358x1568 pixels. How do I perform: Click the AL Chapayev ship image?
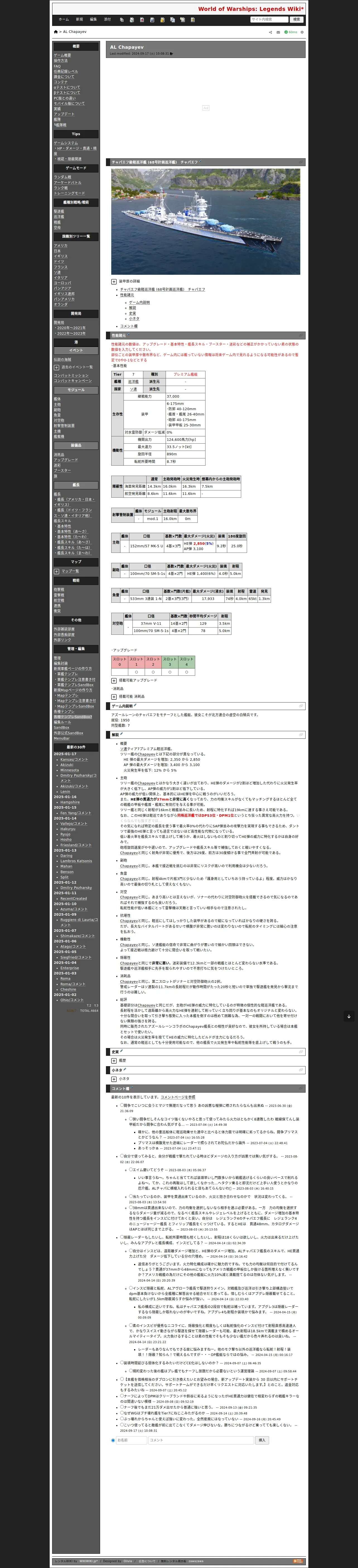pyautogui.click(x=205, y=222)
